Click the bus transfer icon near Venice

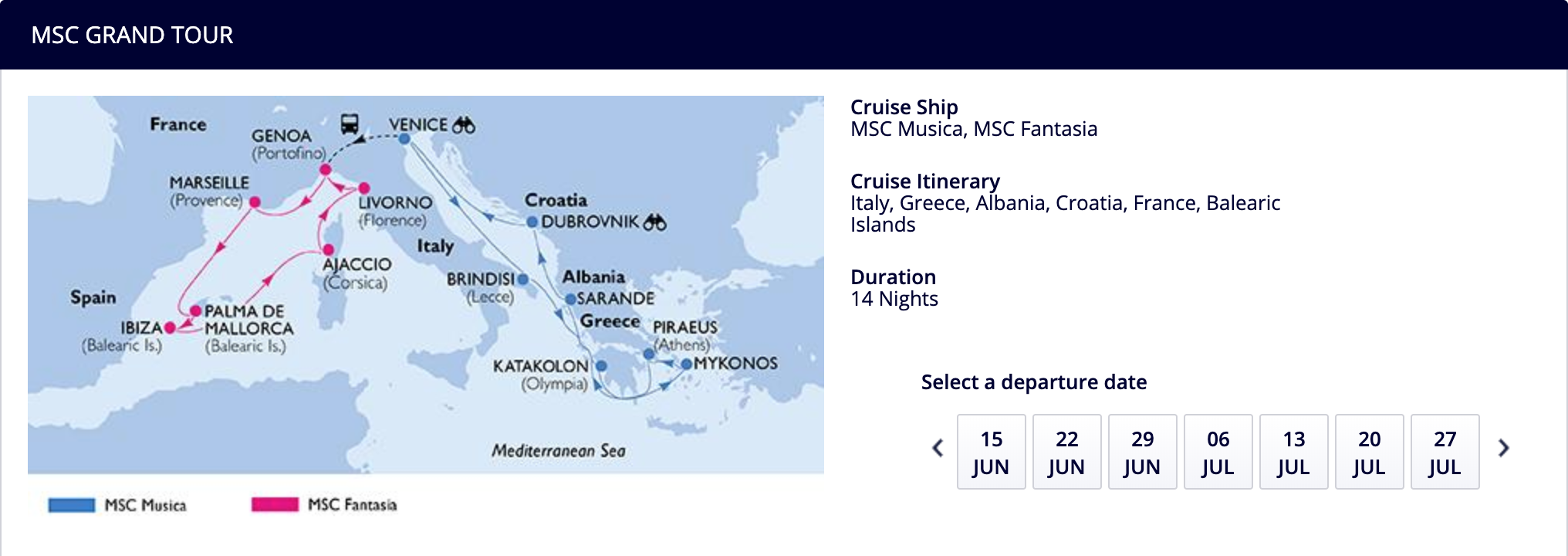pyautogui.click(x=350, y=124)
